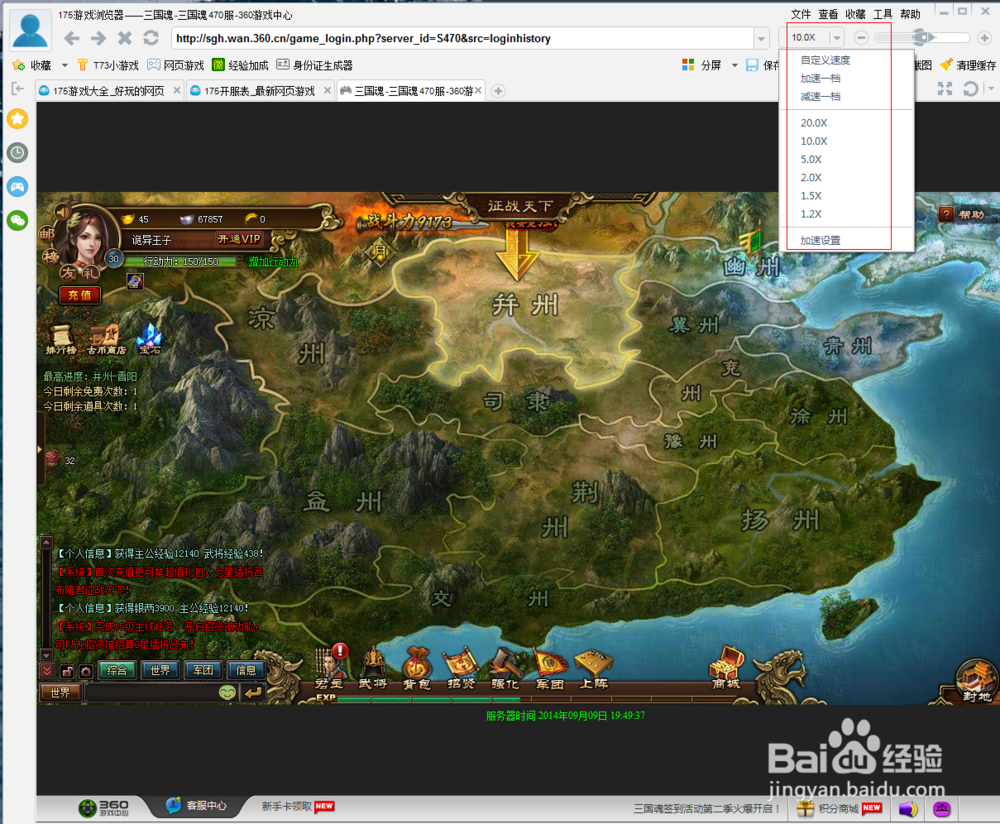Open 加速设置 speed settings entry

coord(821,240)
